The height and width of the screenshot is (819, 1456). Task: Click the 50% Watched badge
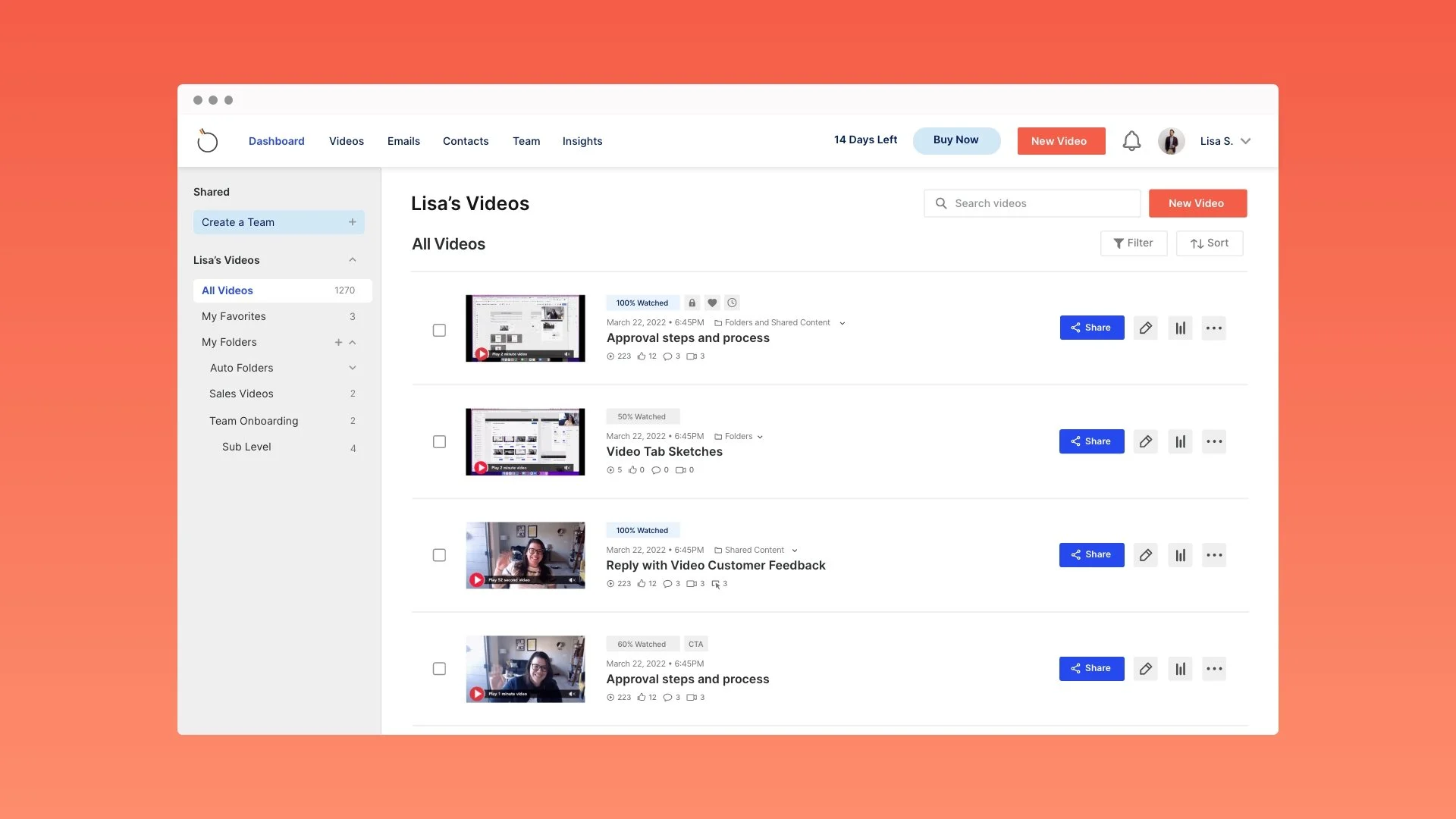click(642, 417)
